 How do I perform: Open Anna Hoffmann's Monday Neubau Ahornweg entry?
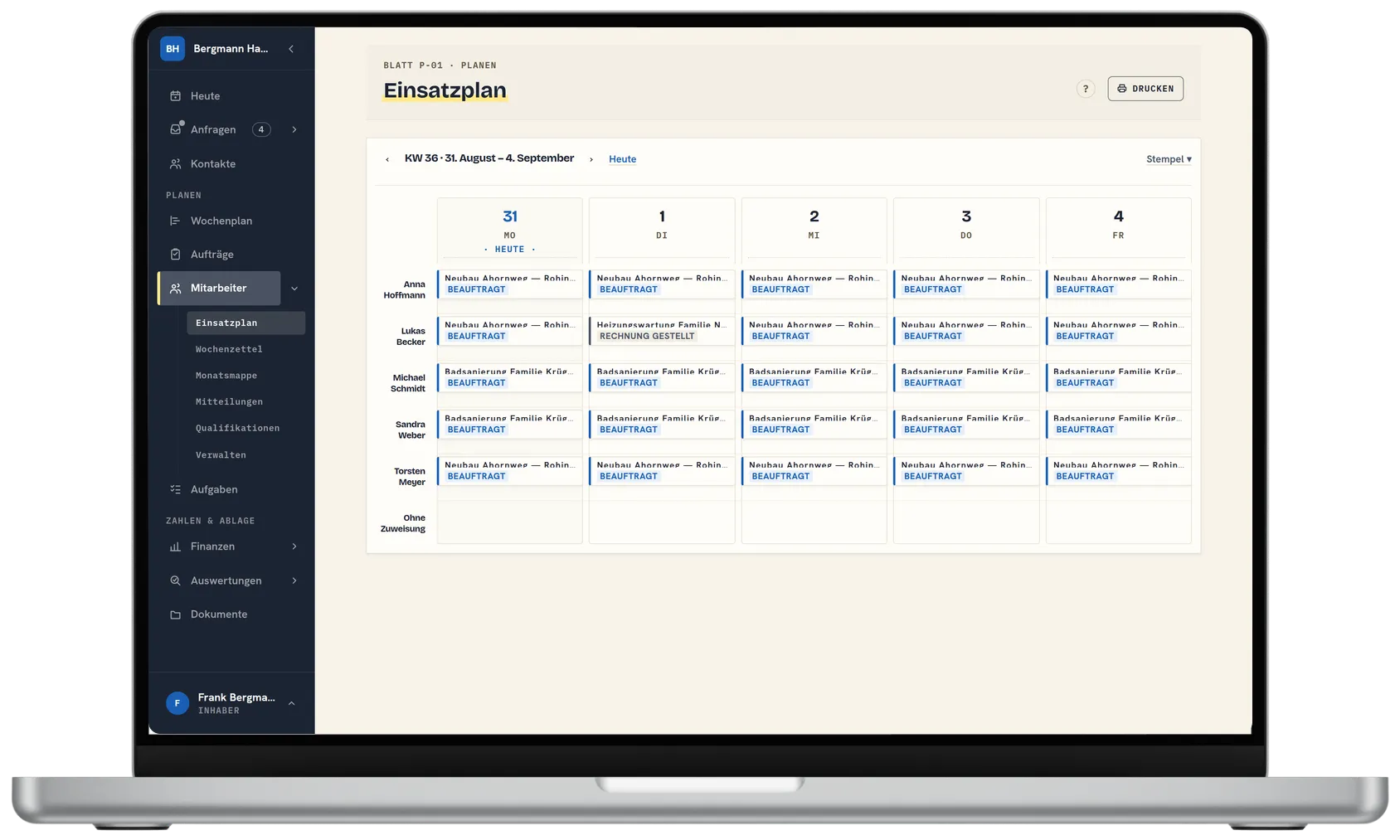[510, 284]
